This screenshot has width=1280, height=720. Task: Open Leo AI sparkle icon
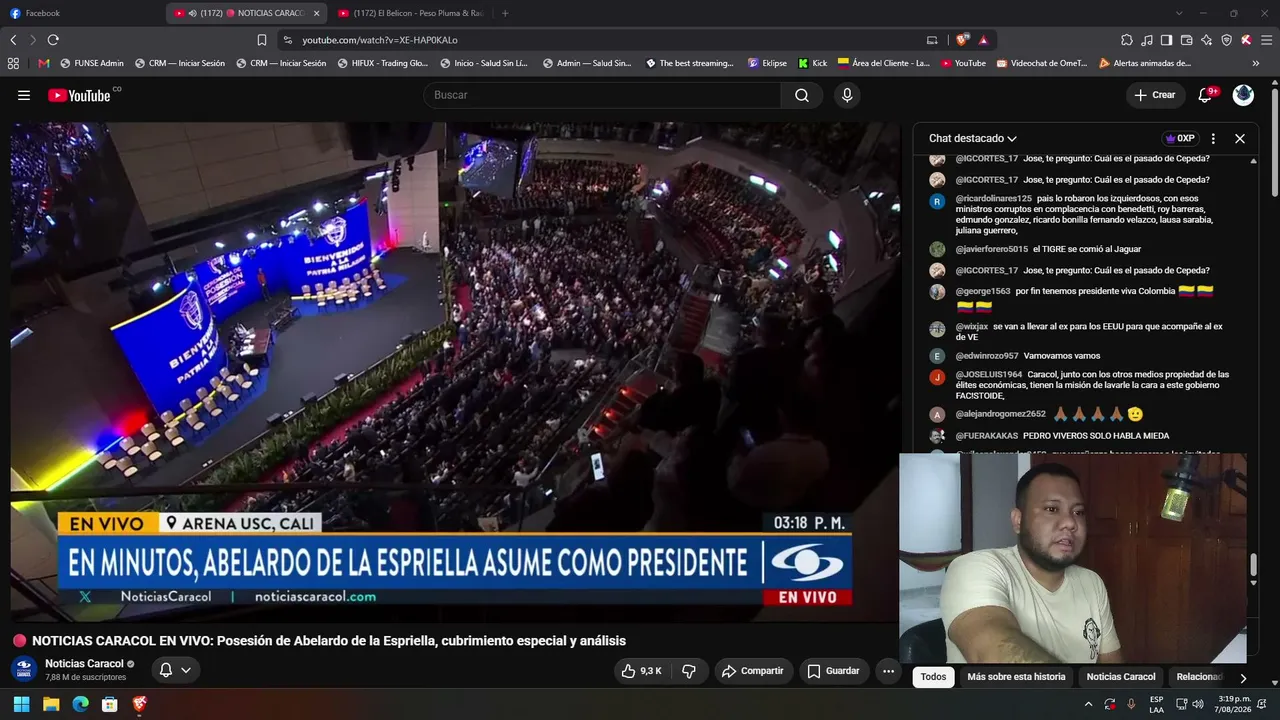click(x=1206, y=40)
